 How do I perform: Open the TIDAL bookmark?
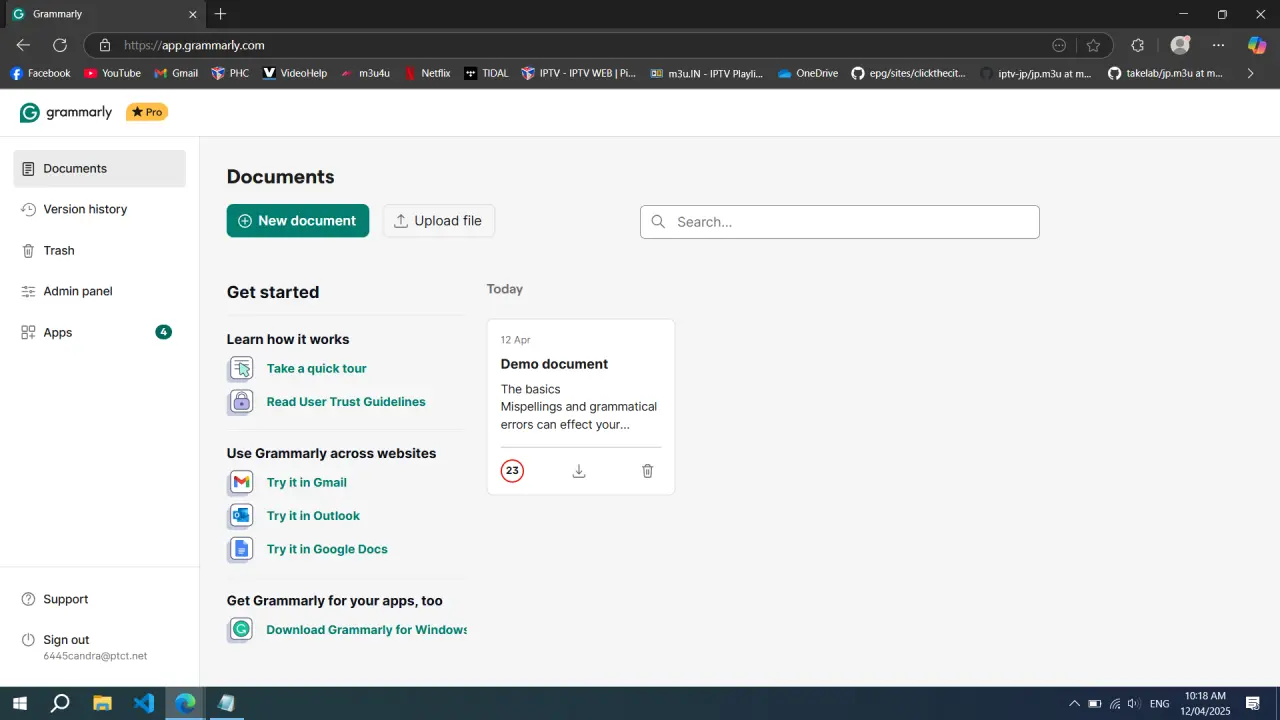pyautogui.click(x=487, y=73)
